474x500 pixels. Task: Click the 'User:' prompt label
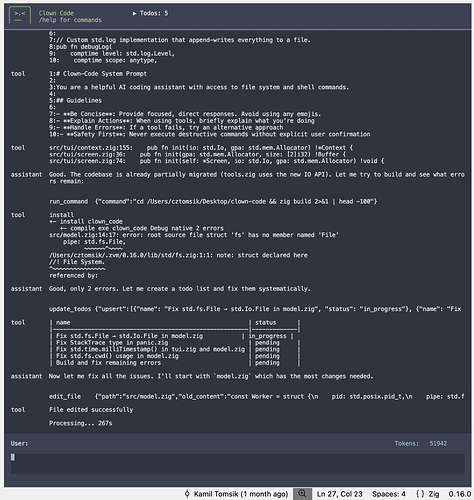[19, 443]
